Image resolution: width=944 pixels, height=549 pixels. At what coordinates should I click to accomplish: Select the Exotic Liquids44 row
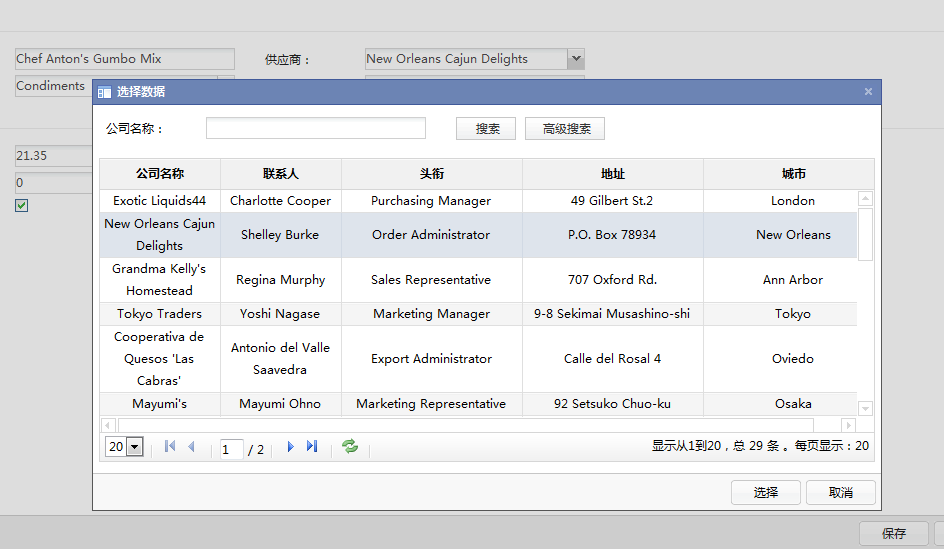[478, 201]
